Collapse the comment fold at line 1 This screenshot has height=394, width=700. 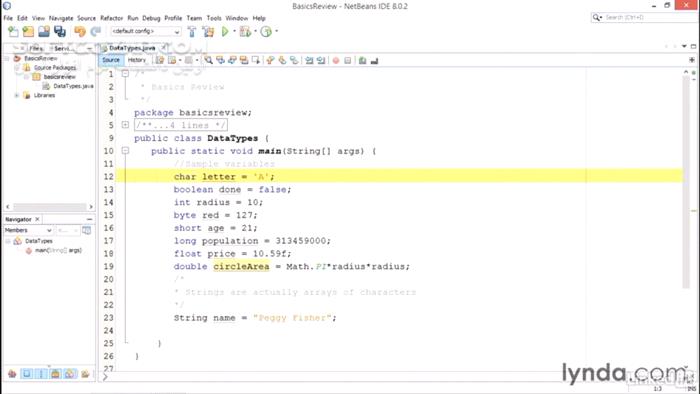(x=125, y=74)
